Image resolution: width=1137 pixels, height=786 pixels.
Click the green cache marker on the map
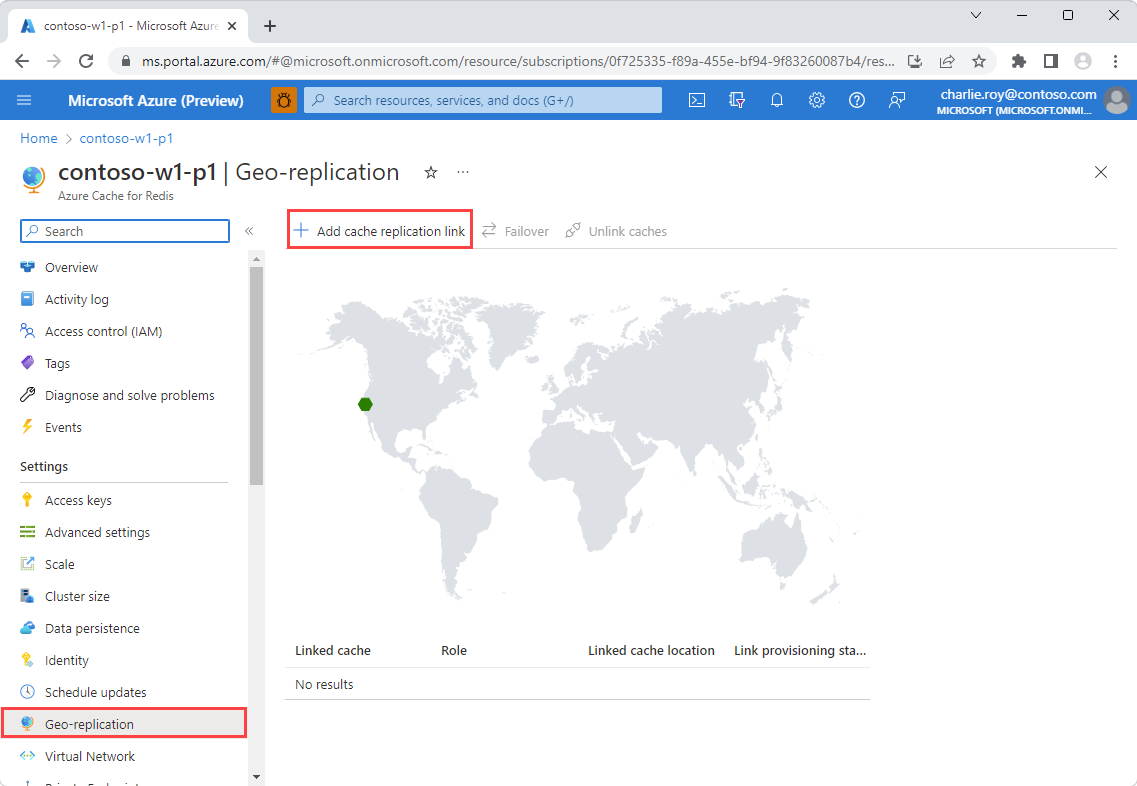pyautogui.click(x=365, y=404)
